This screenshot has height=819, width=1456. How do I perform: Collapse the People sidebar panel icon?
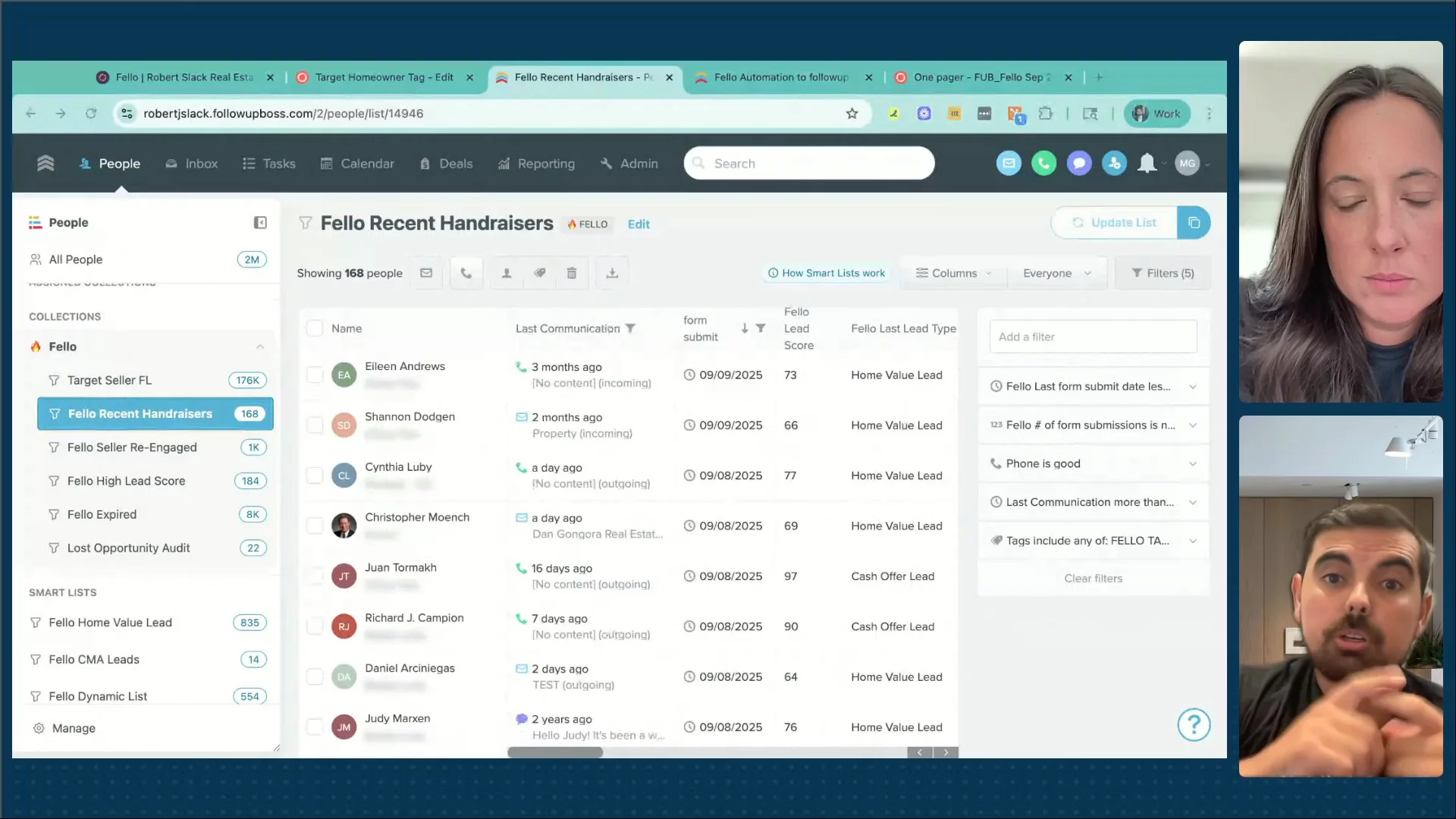coord(260,222)
